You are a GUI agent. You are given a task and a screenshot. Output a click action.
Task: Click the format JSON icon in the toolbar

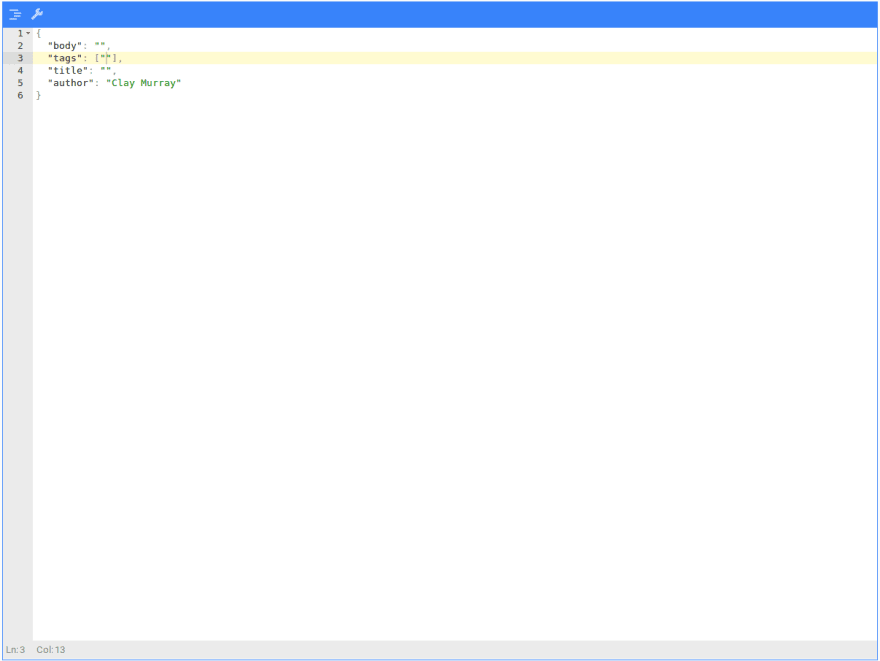click(x=15, y=14)
